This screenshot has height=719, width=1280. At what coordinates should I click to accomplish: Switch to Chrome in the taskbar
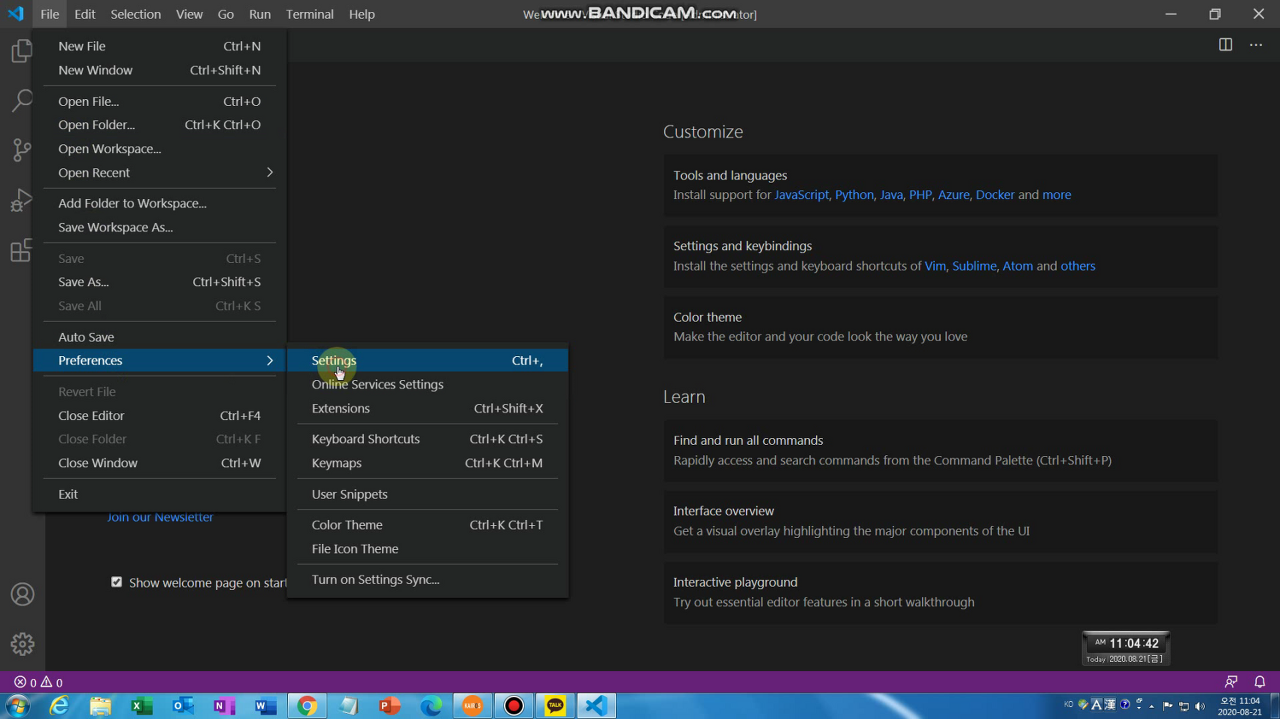(x=307, y=706)
